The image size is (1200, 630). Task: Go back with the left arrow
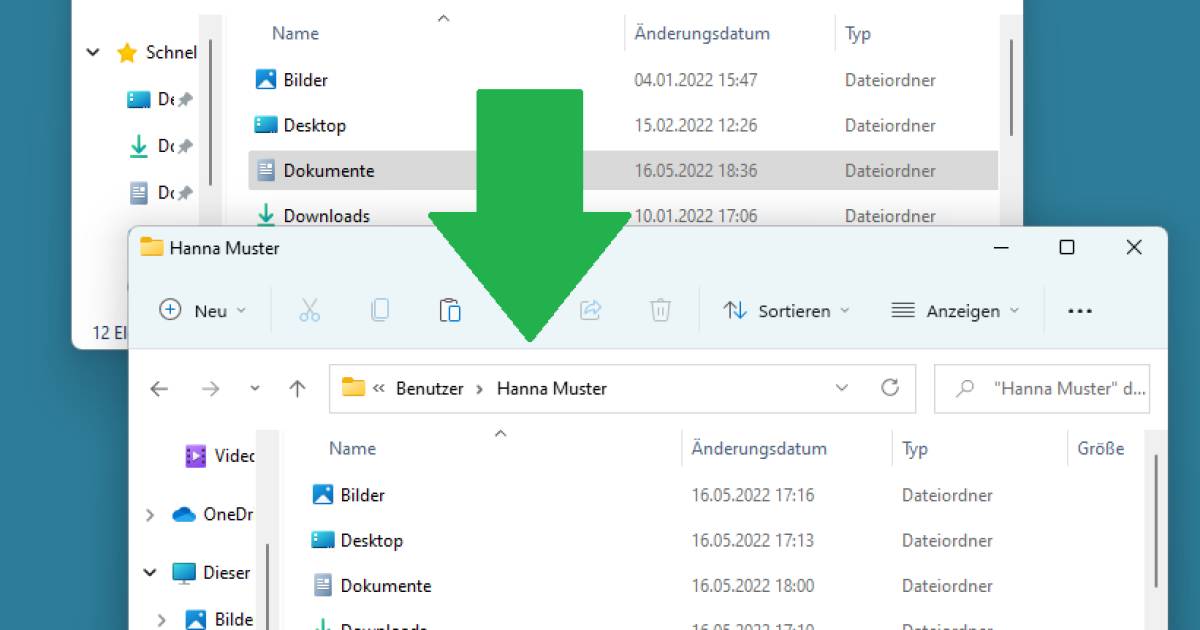click(x=159, y=389)
